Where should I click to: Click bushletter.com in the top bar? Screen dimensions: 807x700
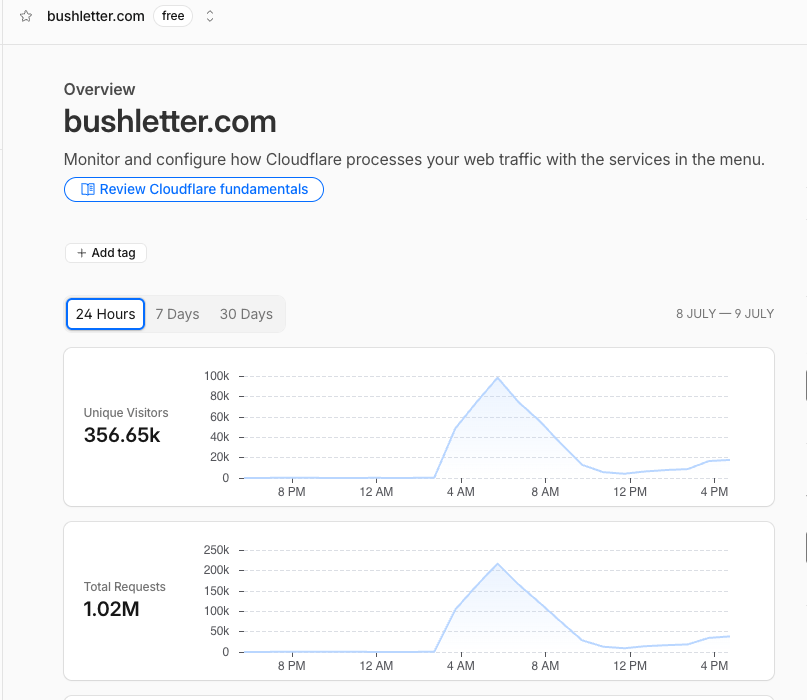(x=96, y=16)
